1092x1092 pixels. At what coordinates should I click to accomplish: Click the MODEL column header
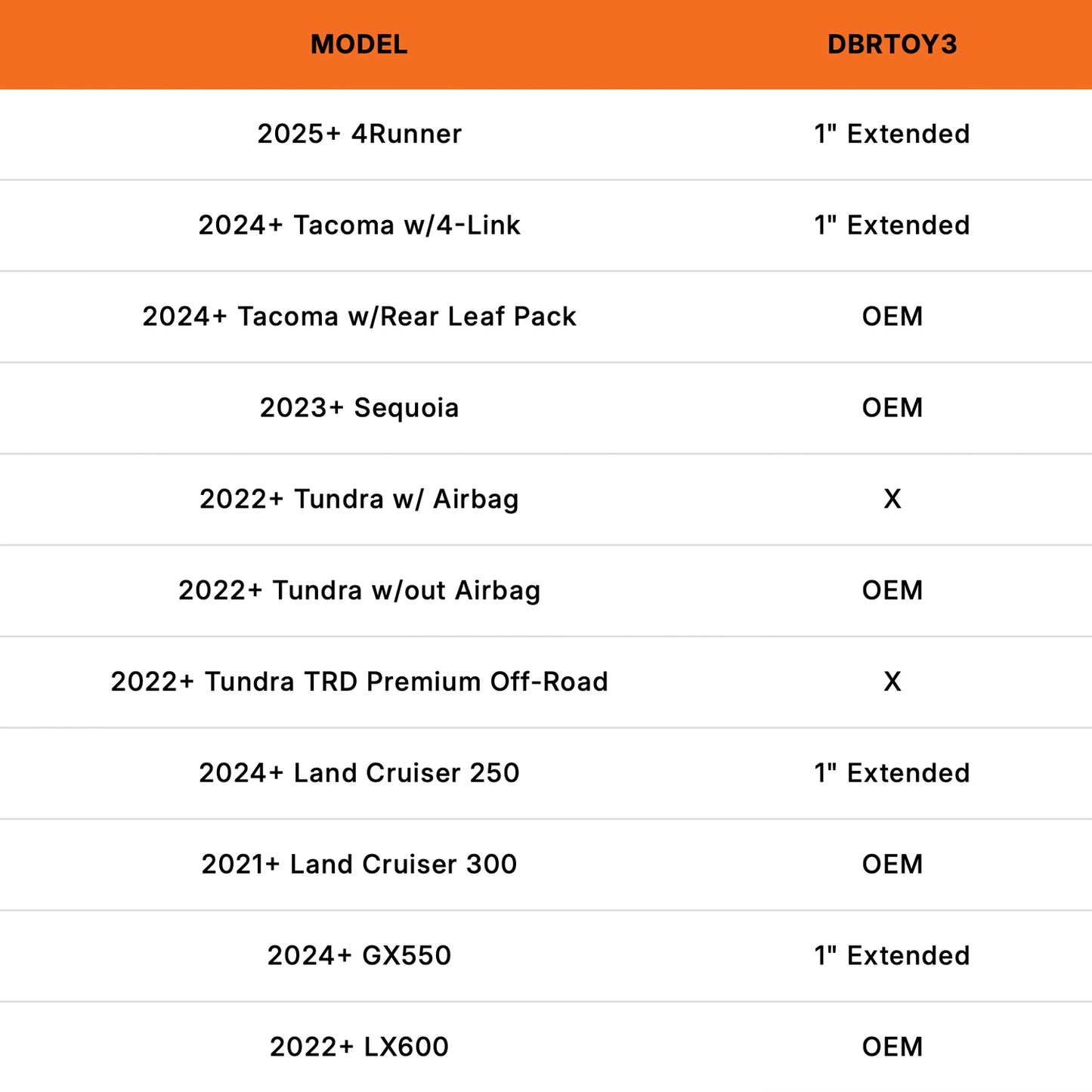(359, 45)
